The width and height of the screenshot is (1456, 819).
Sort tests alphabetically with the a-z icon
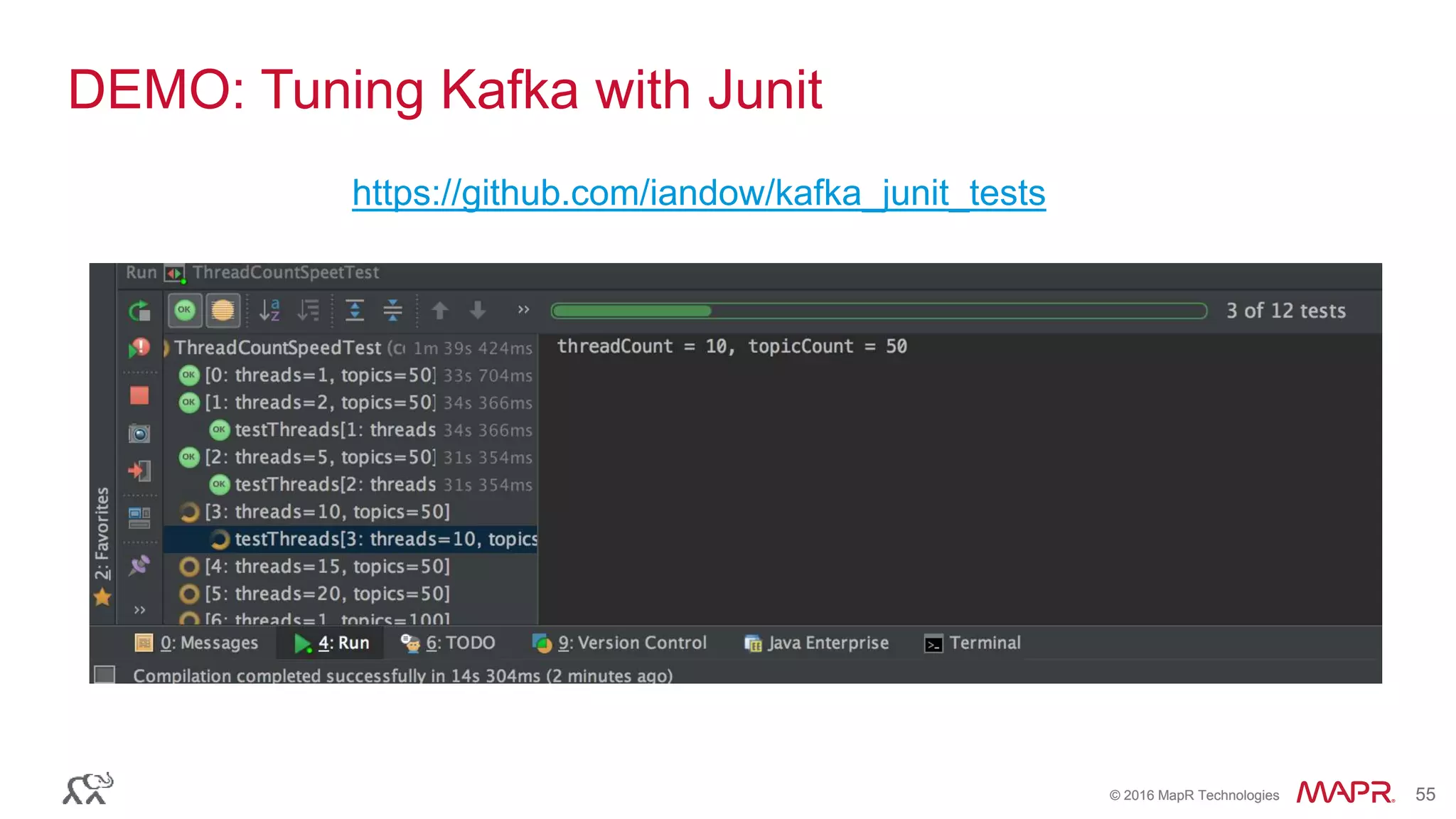click(269, 310)
